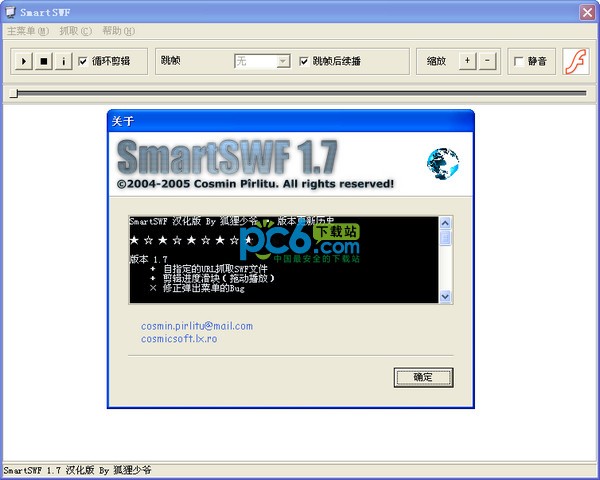Click the 确定 button in the About dialog
The width and height of the screenshot is (600, 480).
[x=423, y=377]
